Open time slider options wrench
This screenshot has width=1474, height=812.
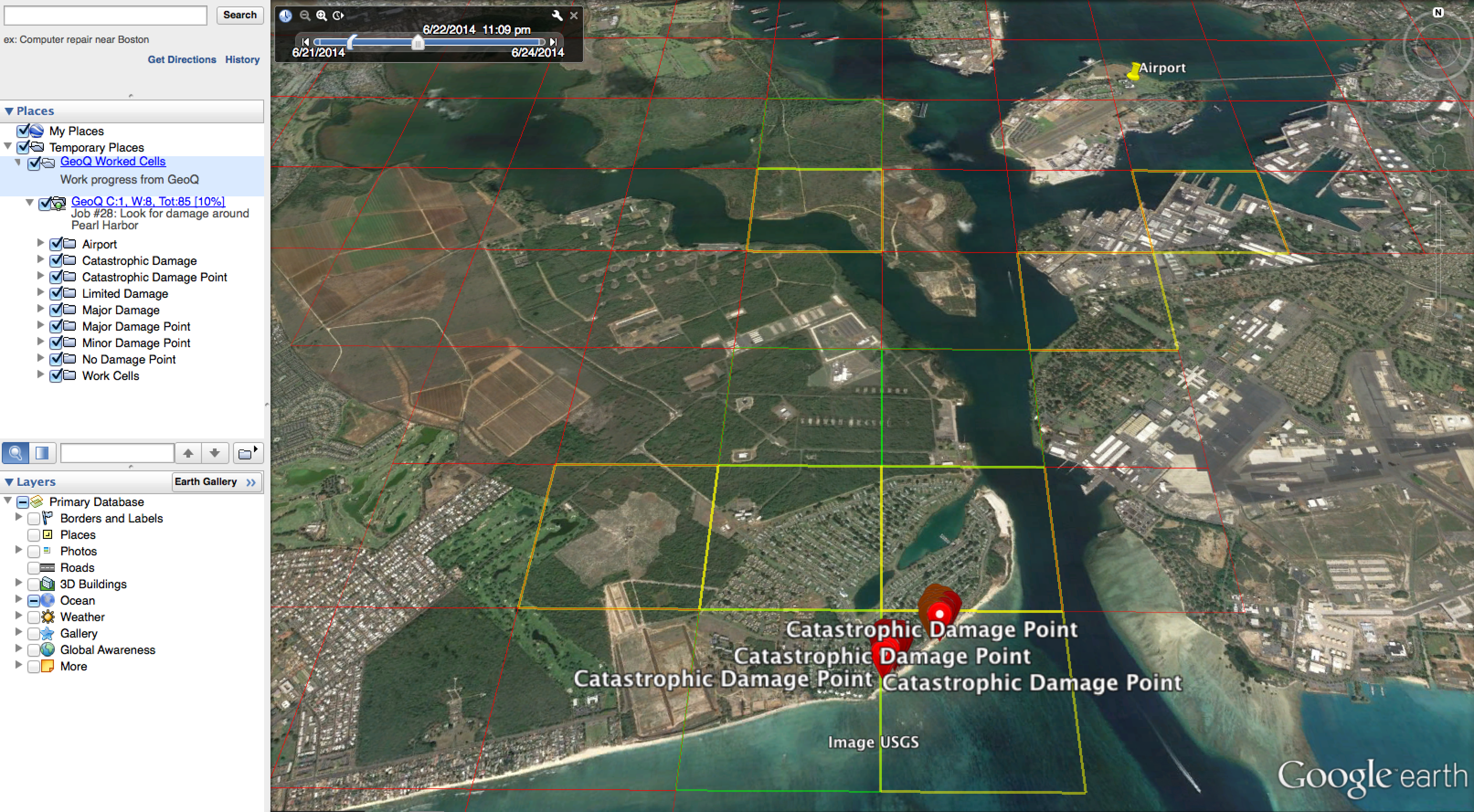coord(557,16)
